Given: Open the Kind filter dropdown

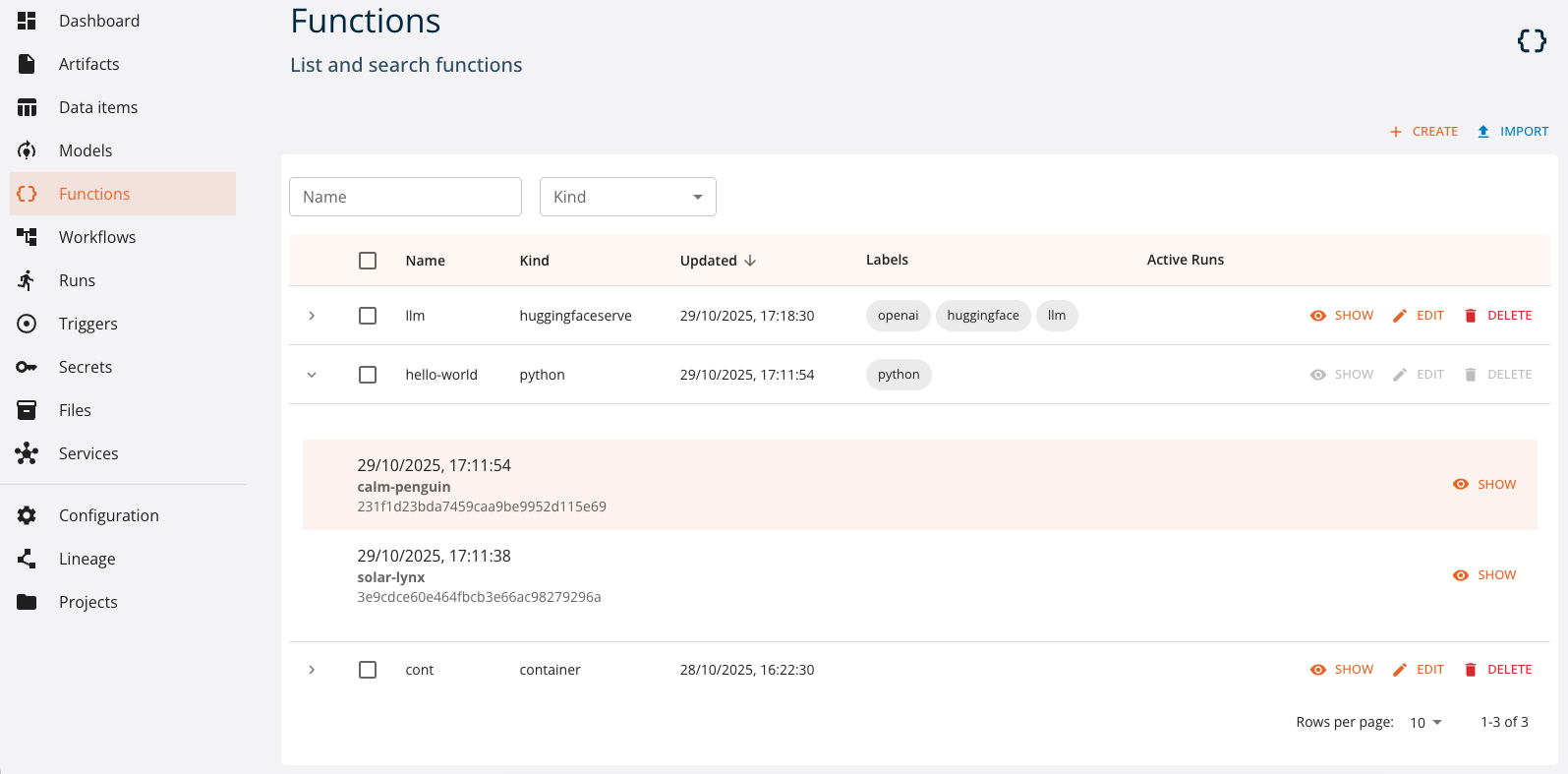Looking at the screenshot, I should click(x=627, y=197).
